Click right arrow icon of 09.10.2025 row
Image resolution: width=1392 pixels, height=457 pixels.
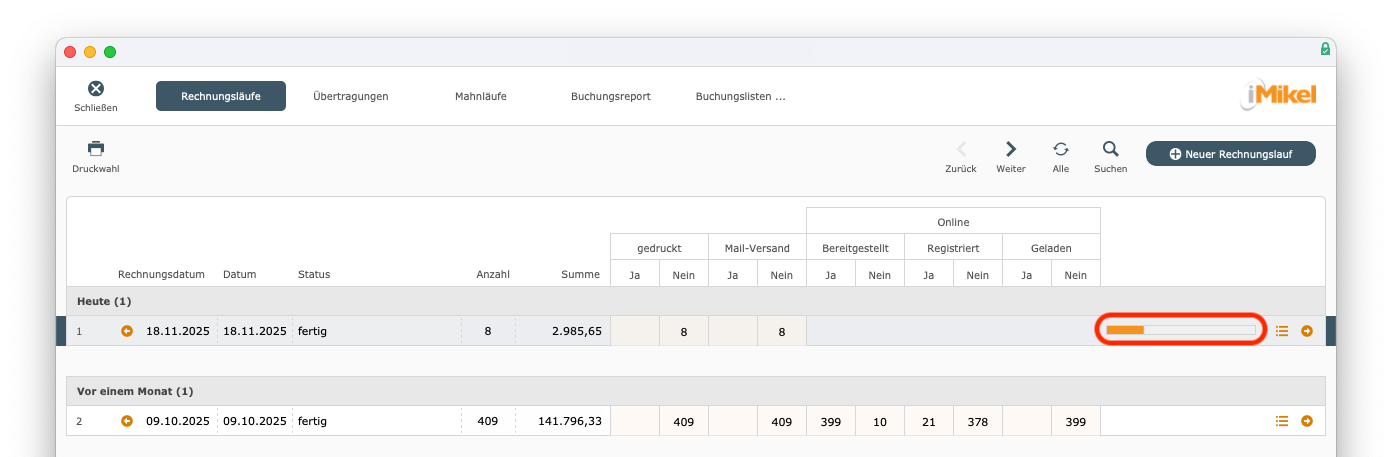(x=1307, y=421)
